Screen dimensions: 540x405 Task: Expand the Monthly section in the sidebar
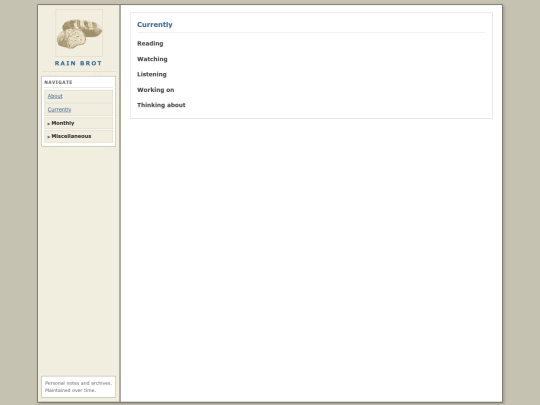click(79, 123)
